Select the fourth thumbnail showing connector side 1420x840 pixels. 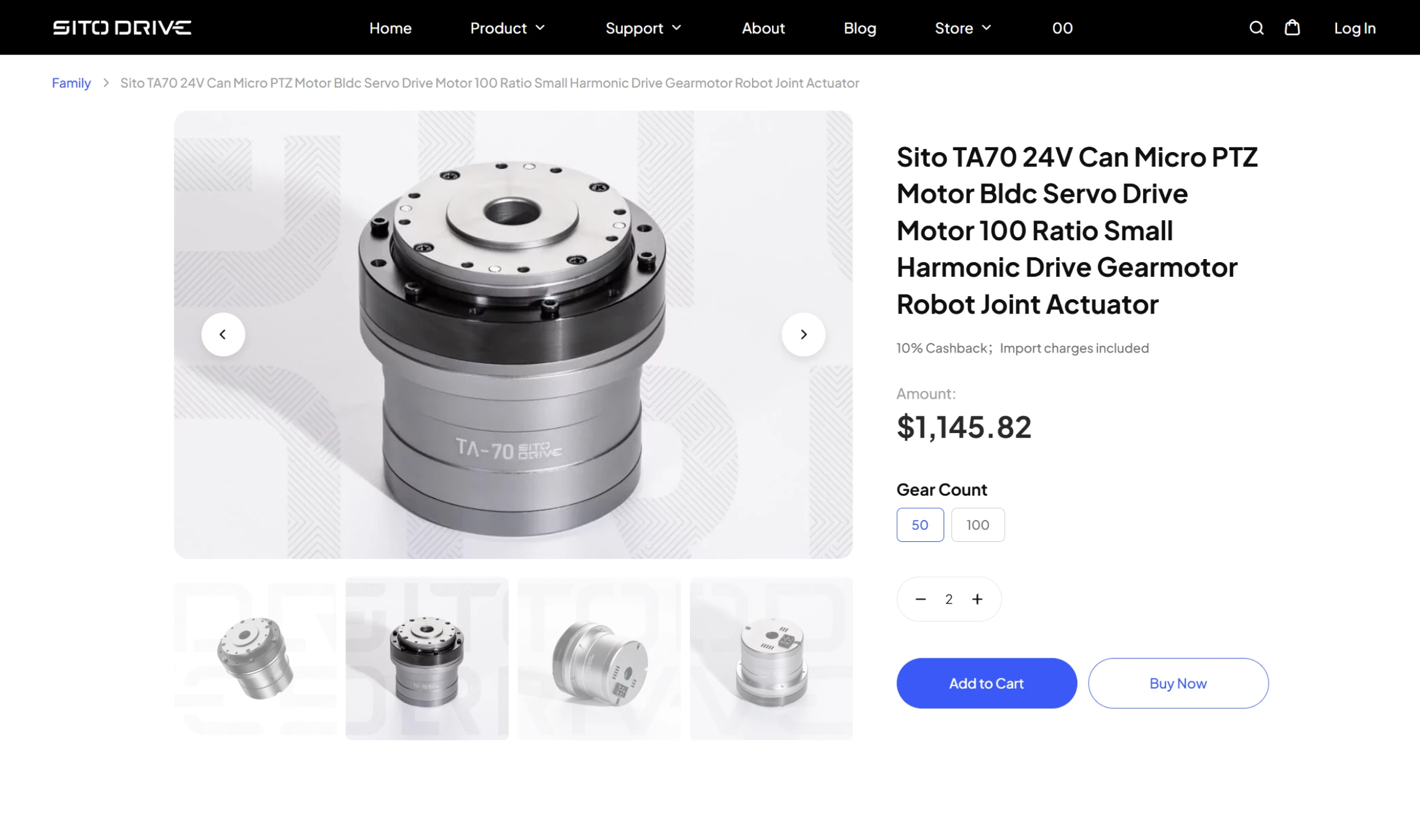[x=772, y=658]
